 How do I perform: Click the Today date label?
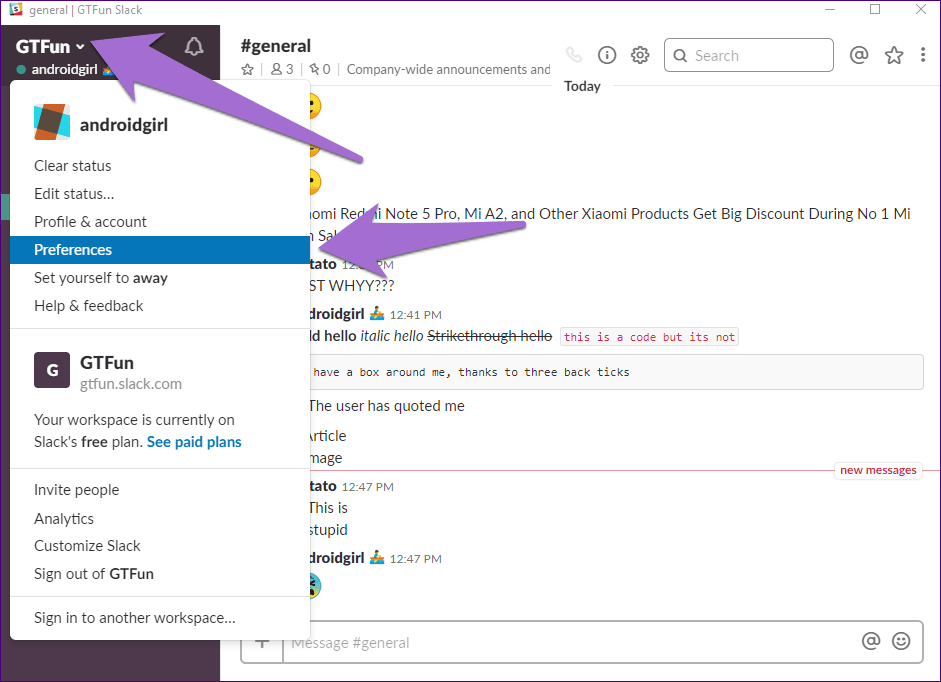pos(582,86)
